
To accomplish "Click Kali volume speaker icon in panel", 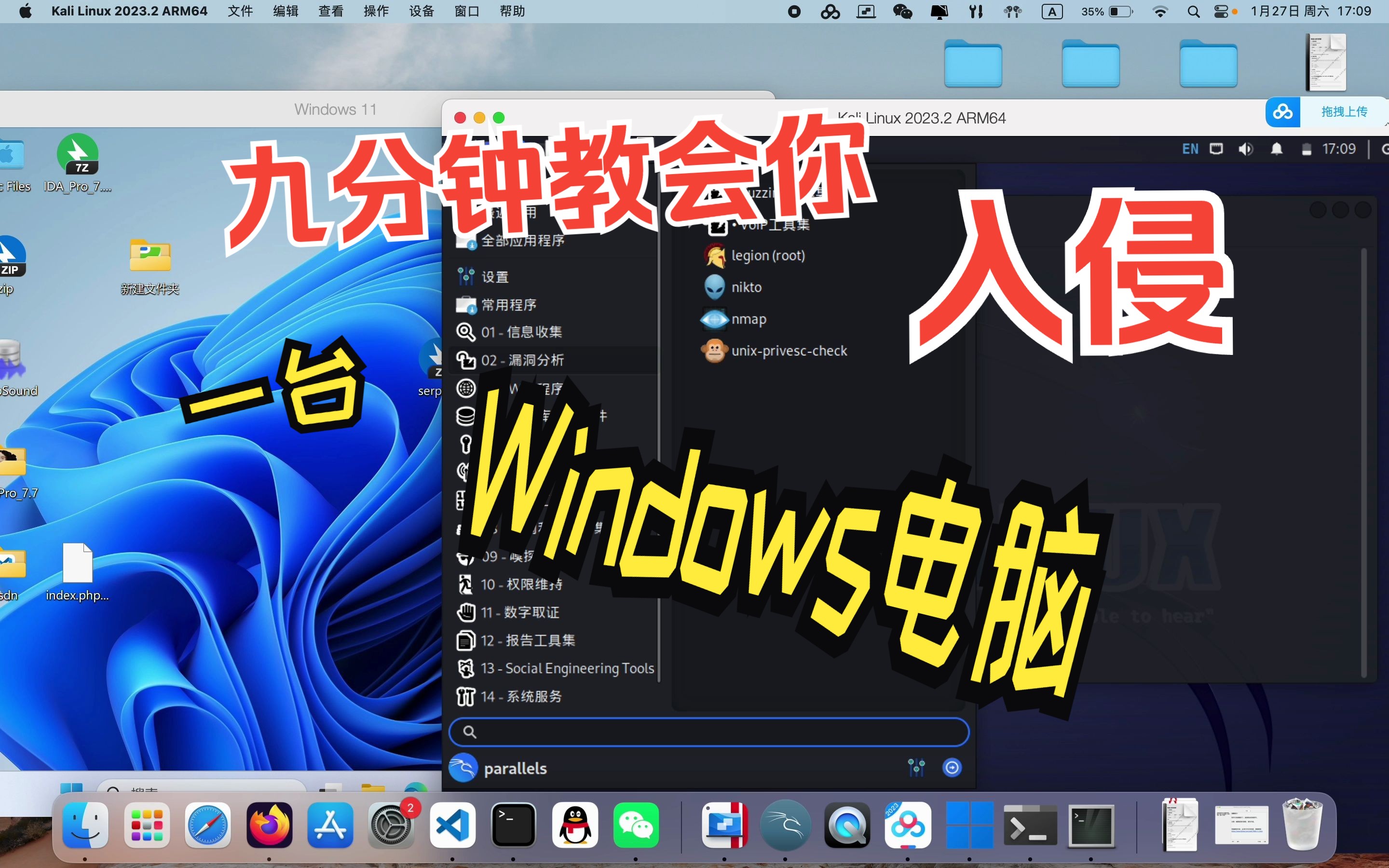I will 1245,149.
